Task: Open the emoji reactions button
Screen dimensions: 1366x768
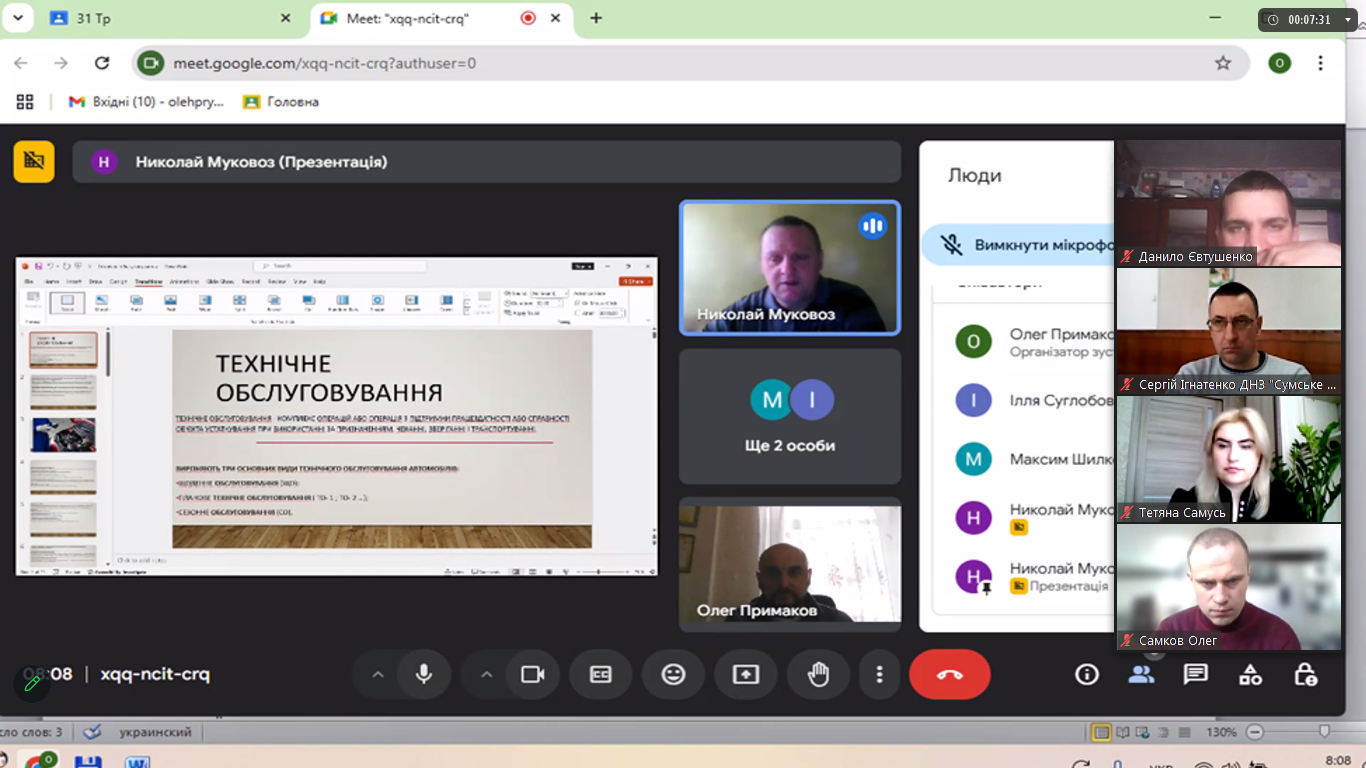Action: (x=673, y=674)
